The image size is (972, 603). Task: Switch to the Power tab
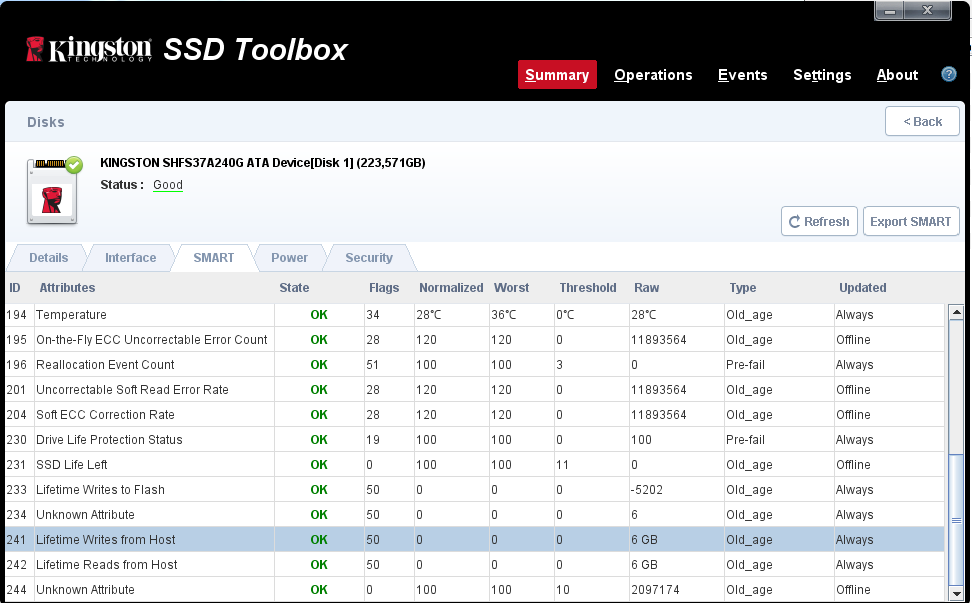[289, 258]
